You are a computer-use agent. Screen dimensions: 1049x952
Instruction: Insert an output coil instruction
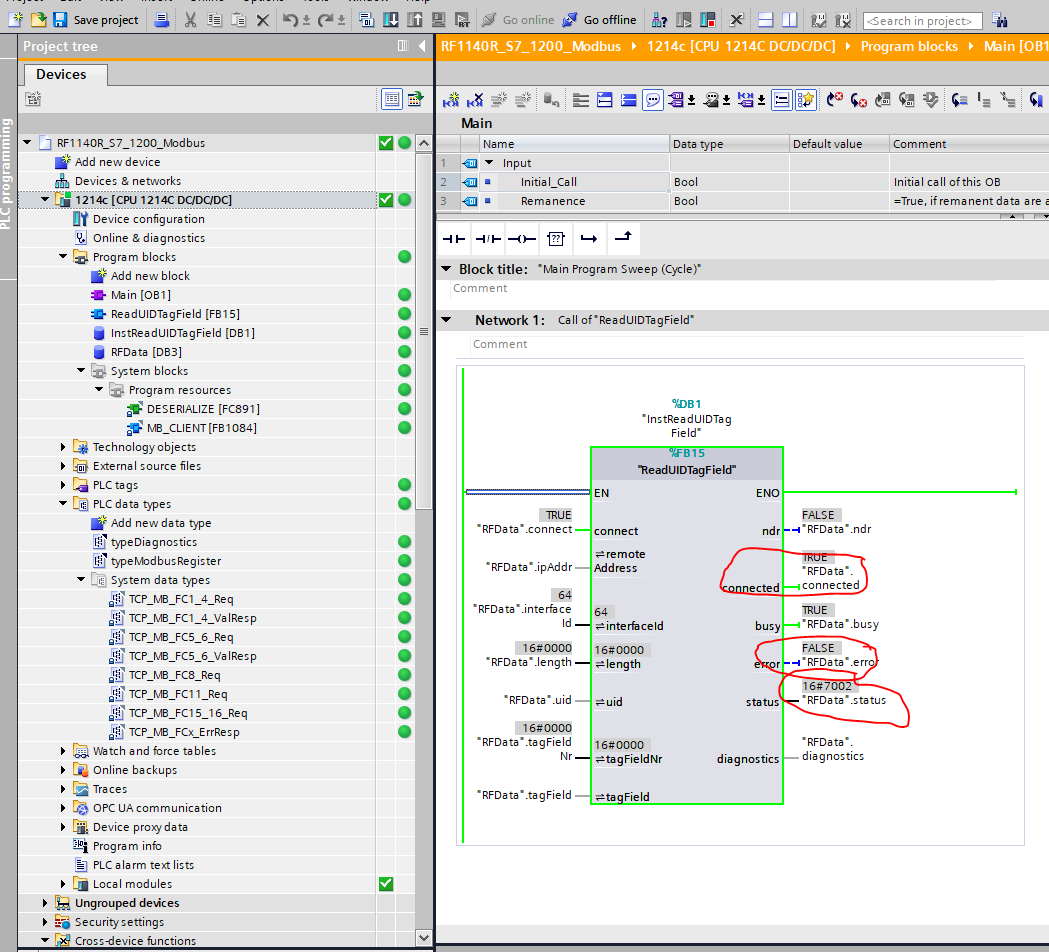coord(521,239)
